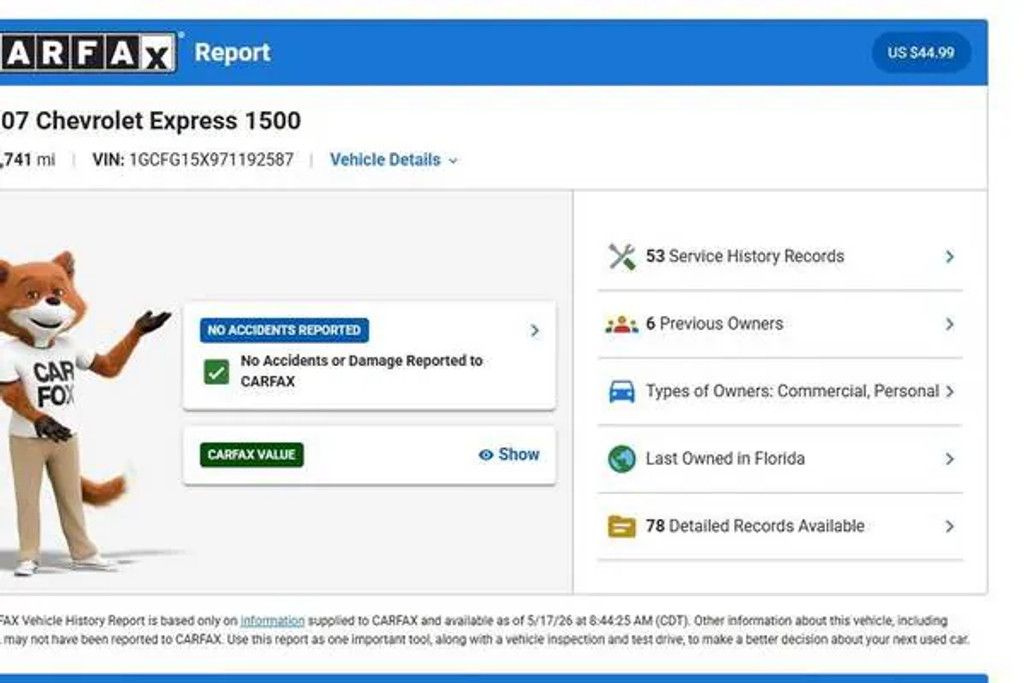Open the Last Owned in Florida chevron
The image size is (1024, 683).
click(950, 459)
